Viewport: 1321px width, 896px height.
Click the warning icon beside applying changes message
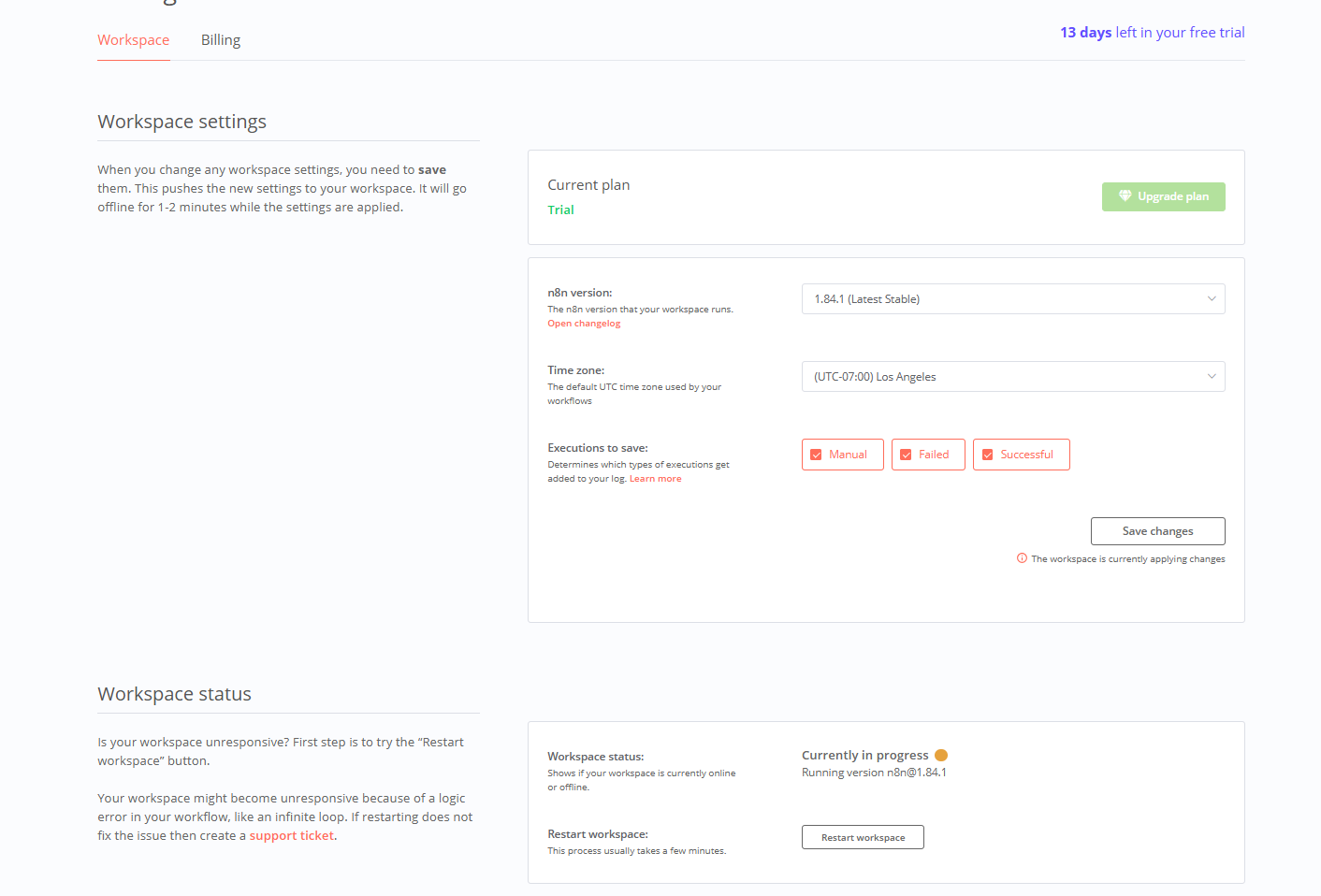click(1022, 558)
